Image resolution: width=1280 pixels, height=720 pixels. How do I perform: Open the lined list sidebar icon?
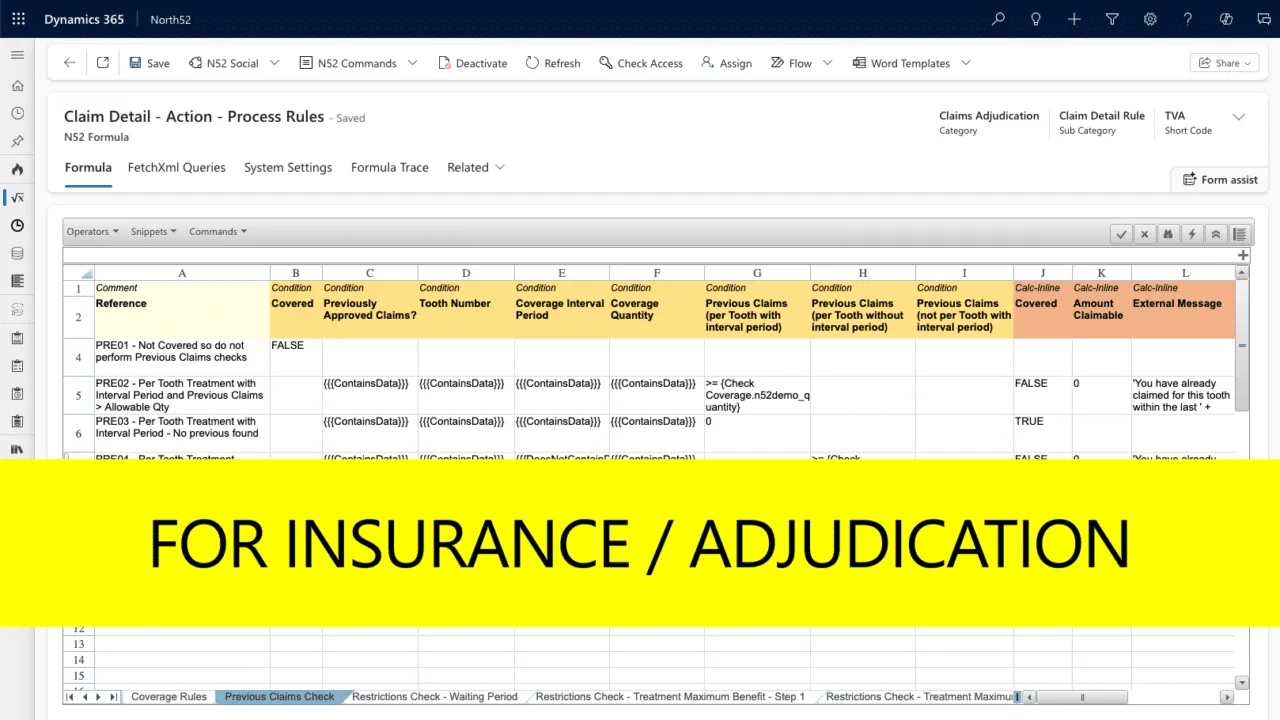coord(17,282)
